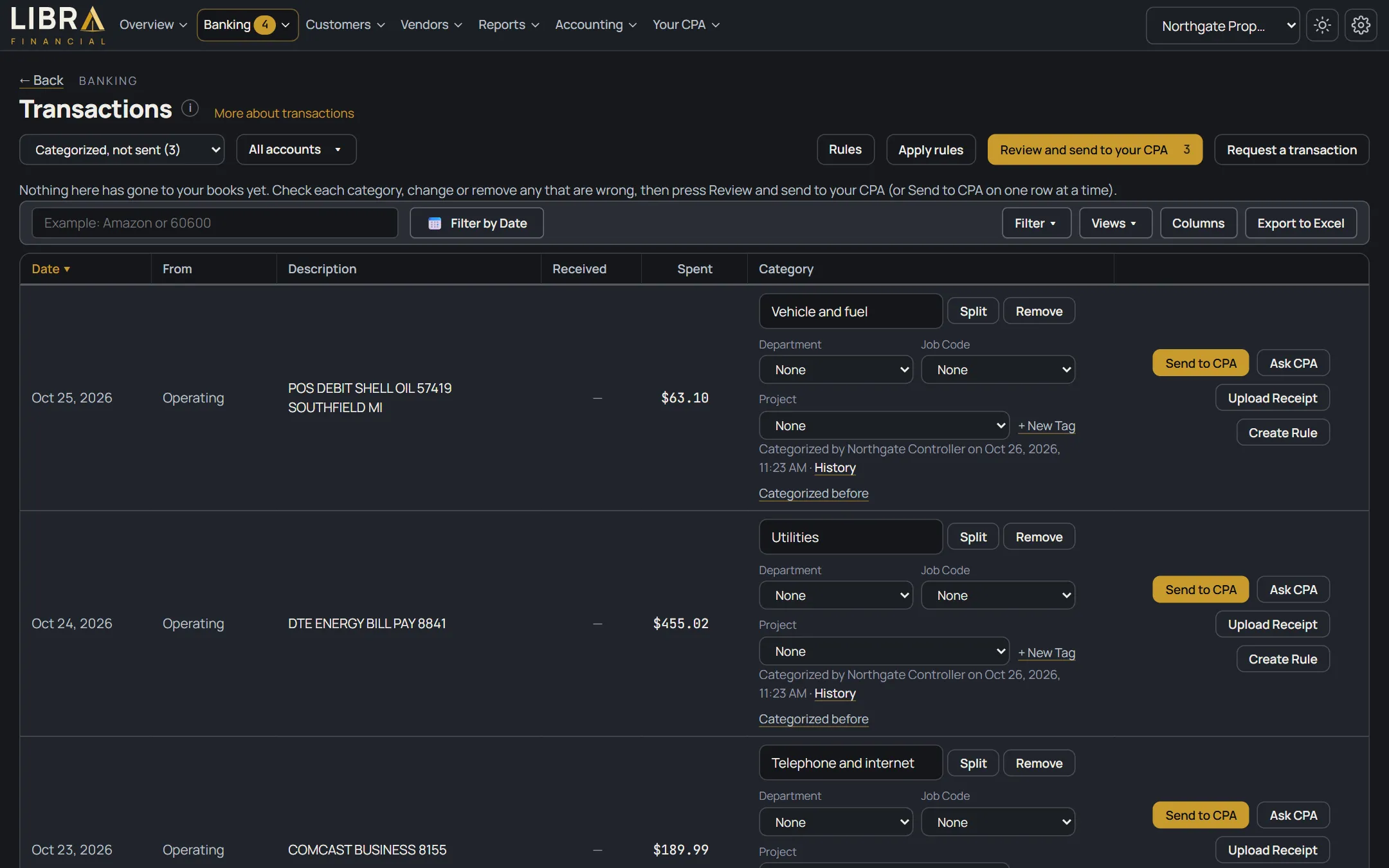Create Rule for the DTE Energy transaction
The width and height of the screenshot is (1389, 868).
pos(1282,659)
